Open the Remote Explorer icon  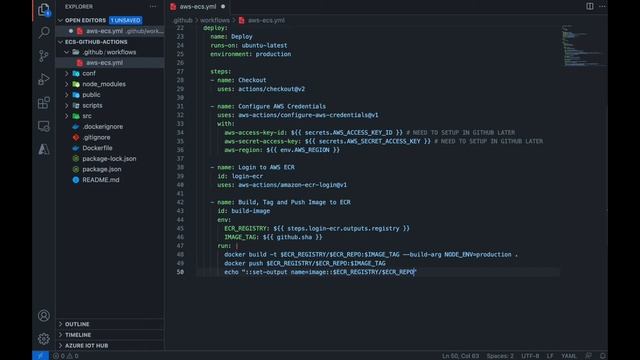[x=44, y=126]
